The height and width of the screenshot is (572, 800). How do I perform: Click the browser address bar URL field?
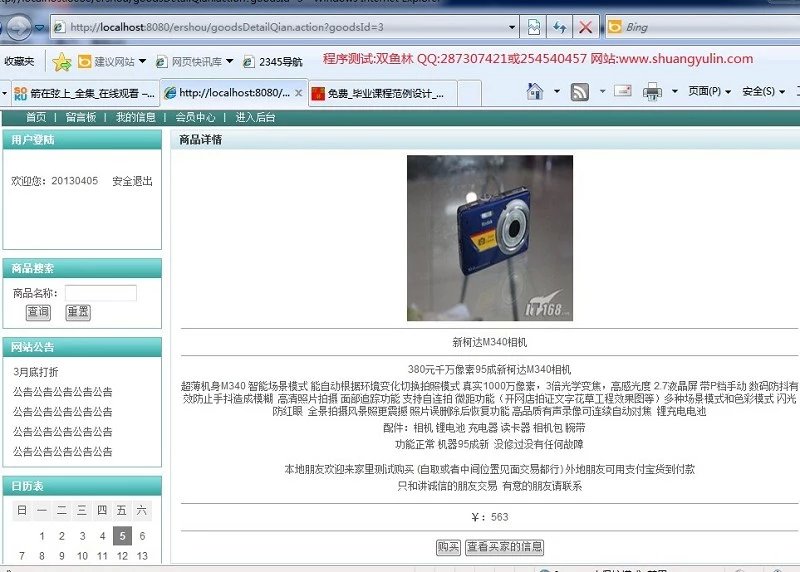pyautogui.click(x=286, y=27)
